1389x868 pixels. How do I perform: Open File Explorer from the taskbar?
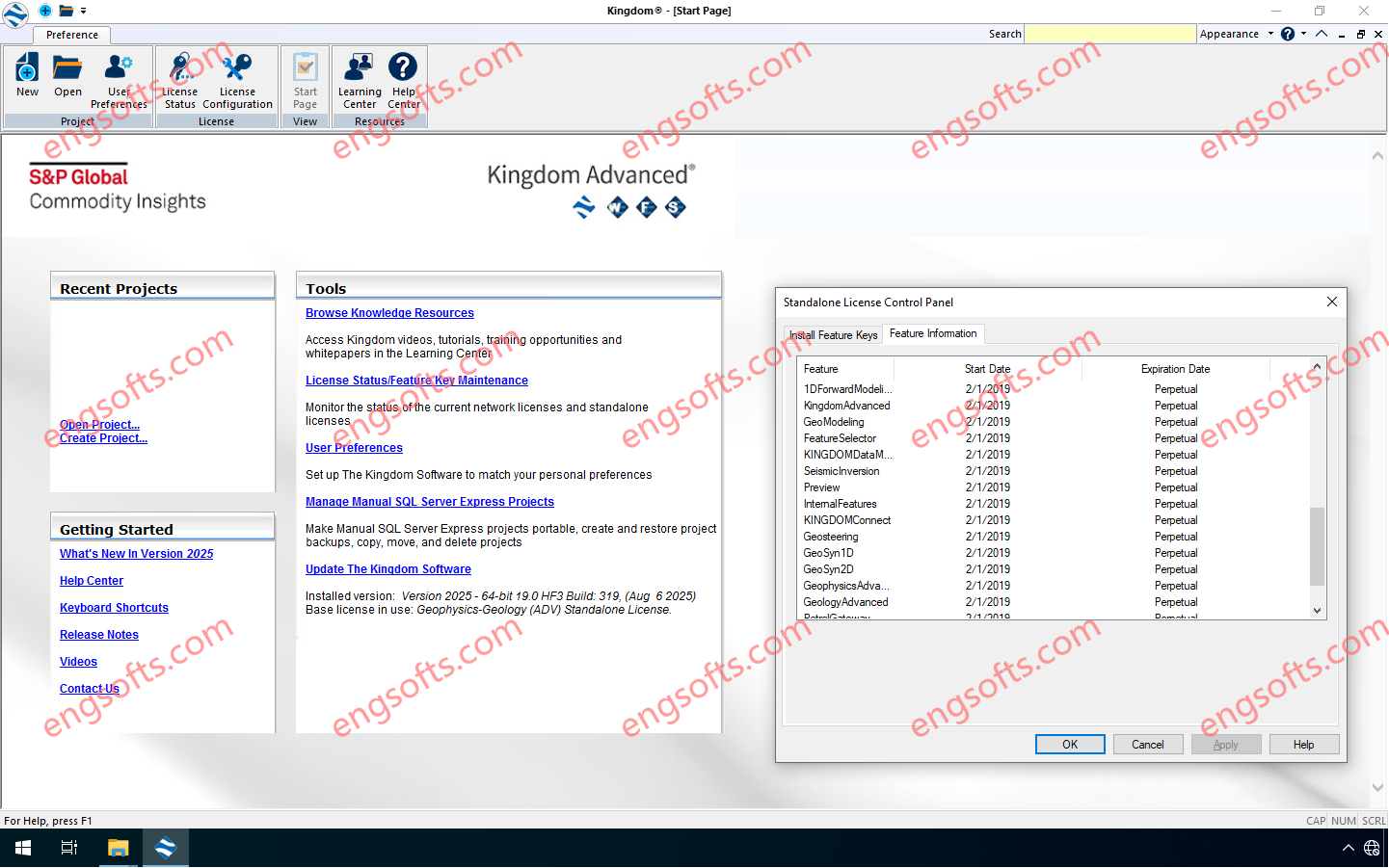pyautogui.click(x=118, y=848)
